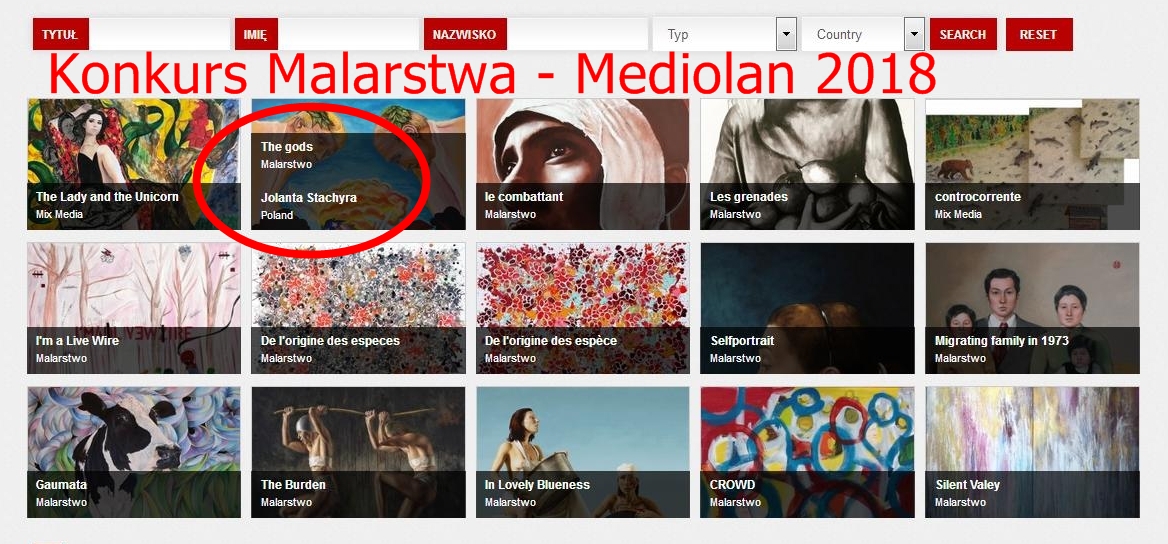Open the Typ dropdown arrow
Screen dimensions: 1168x544
click(786, 34)
